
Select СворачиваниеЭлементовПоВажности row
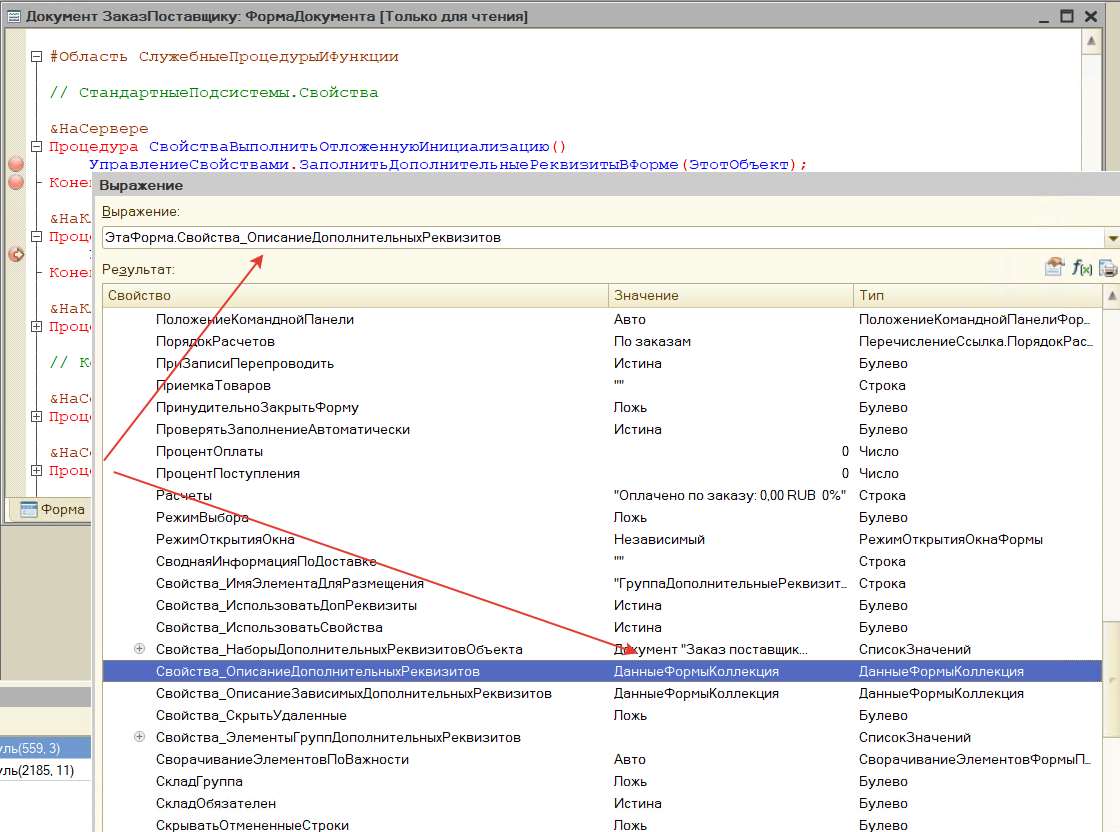tap(602, 759)
